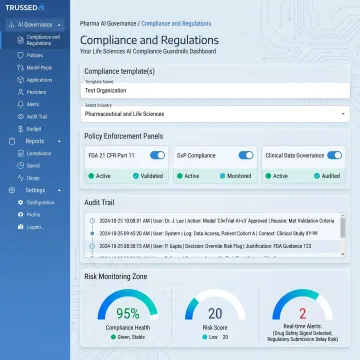Screen dimensions: 360x360
Task: Open Providers in the sidebar
Action: click(36, 92)
